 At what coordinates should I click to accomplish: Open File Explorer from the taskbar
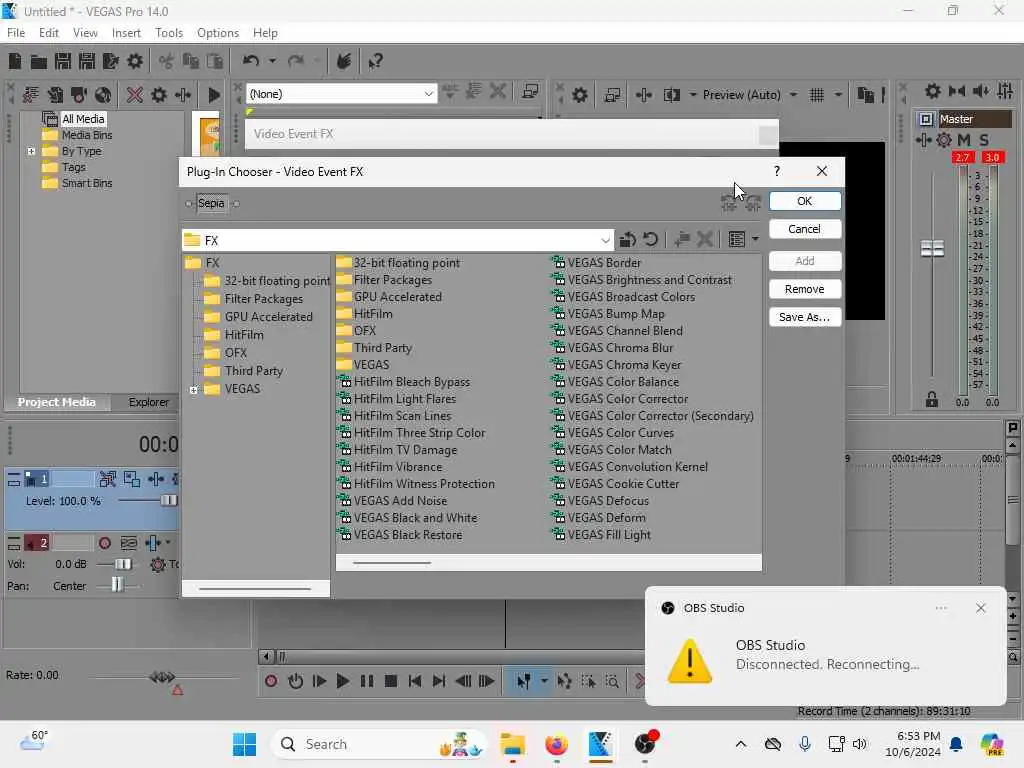click(513, 744)
